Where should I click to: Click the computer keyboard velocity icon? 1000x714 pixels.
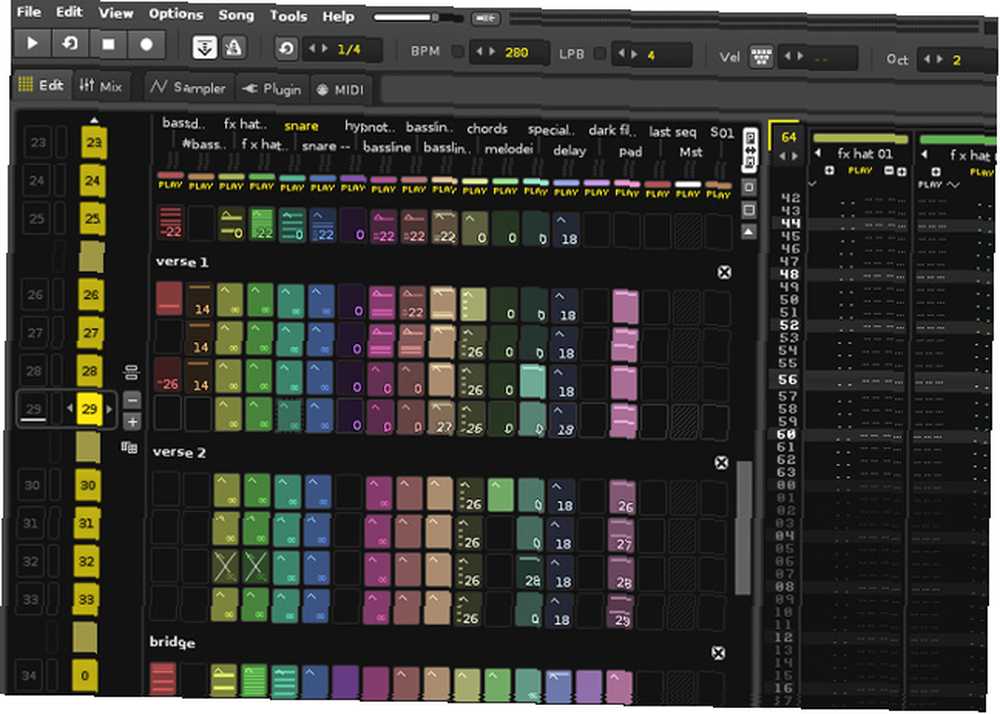761,57
